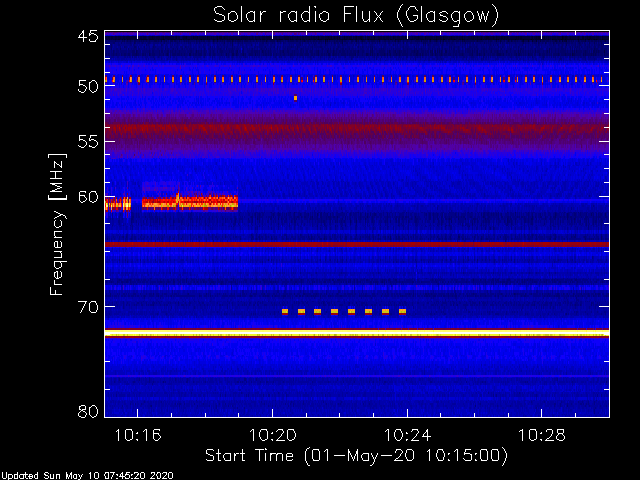
Task: Click the 'Updated Sun May 10 07:45:20 2020' timestamp
Action: [x=87, y=476]
